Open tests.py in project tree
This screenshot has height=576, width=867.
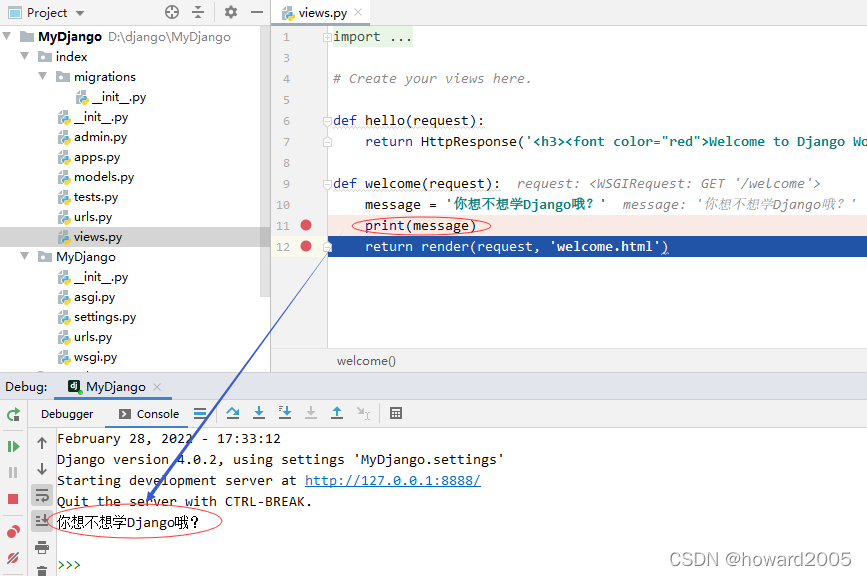(x=88, y=197)
